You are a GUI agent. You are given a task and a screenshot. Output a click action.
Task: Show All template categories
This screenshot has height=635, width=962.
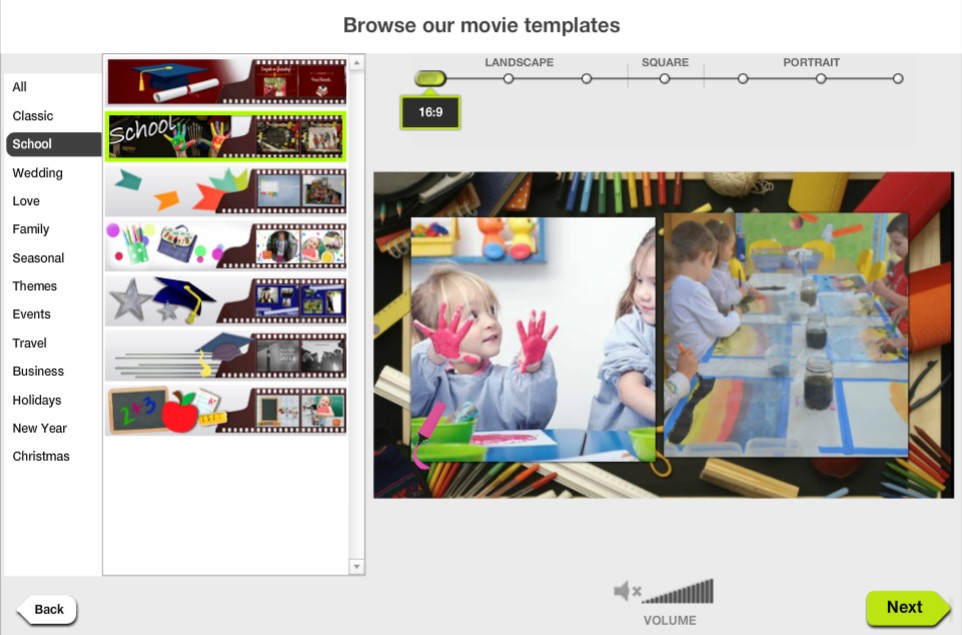coord(20,87)
